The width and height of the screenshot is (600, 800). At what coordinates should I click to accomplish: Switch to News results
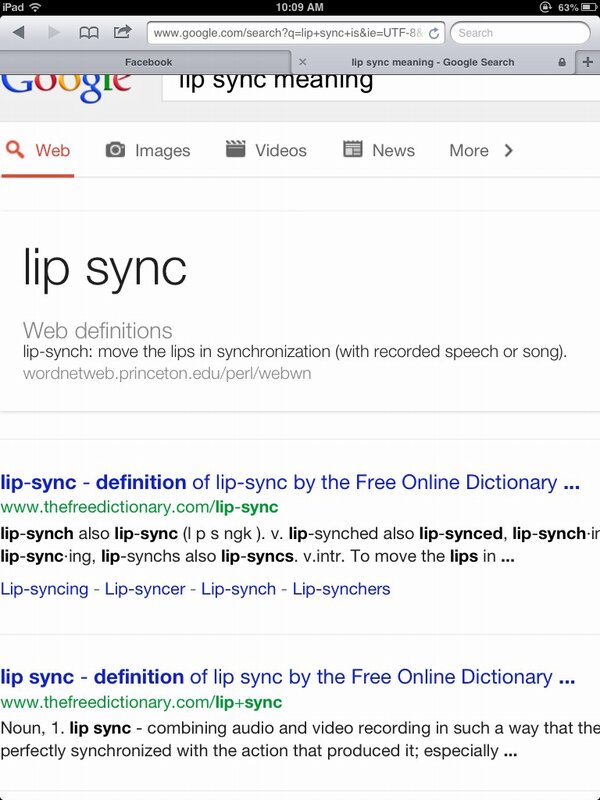pyautogui.click(x=379, y=150)
